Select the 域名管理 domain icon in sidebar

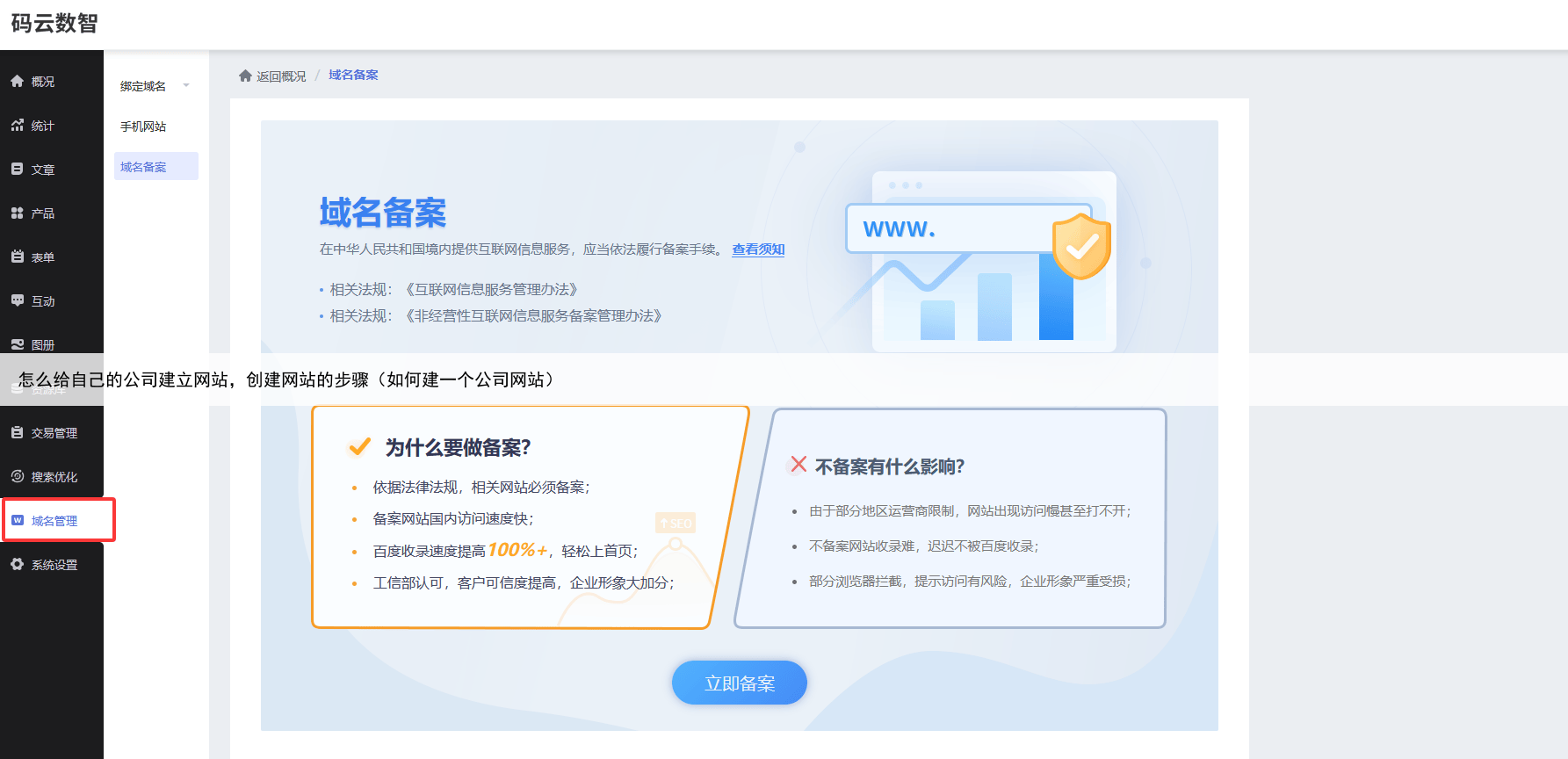(17, 520)
